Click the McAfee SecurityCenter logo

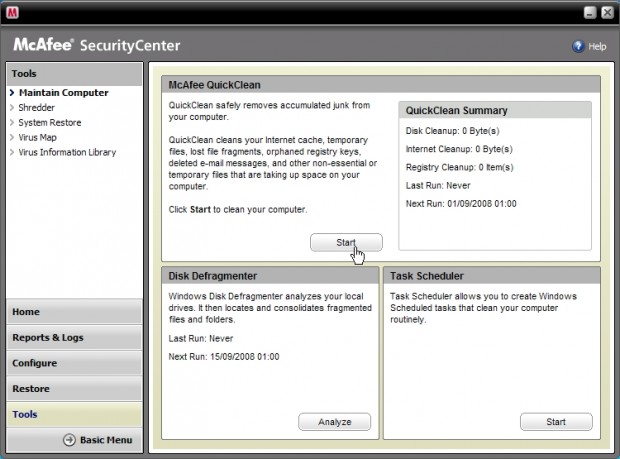pos(98,45)
